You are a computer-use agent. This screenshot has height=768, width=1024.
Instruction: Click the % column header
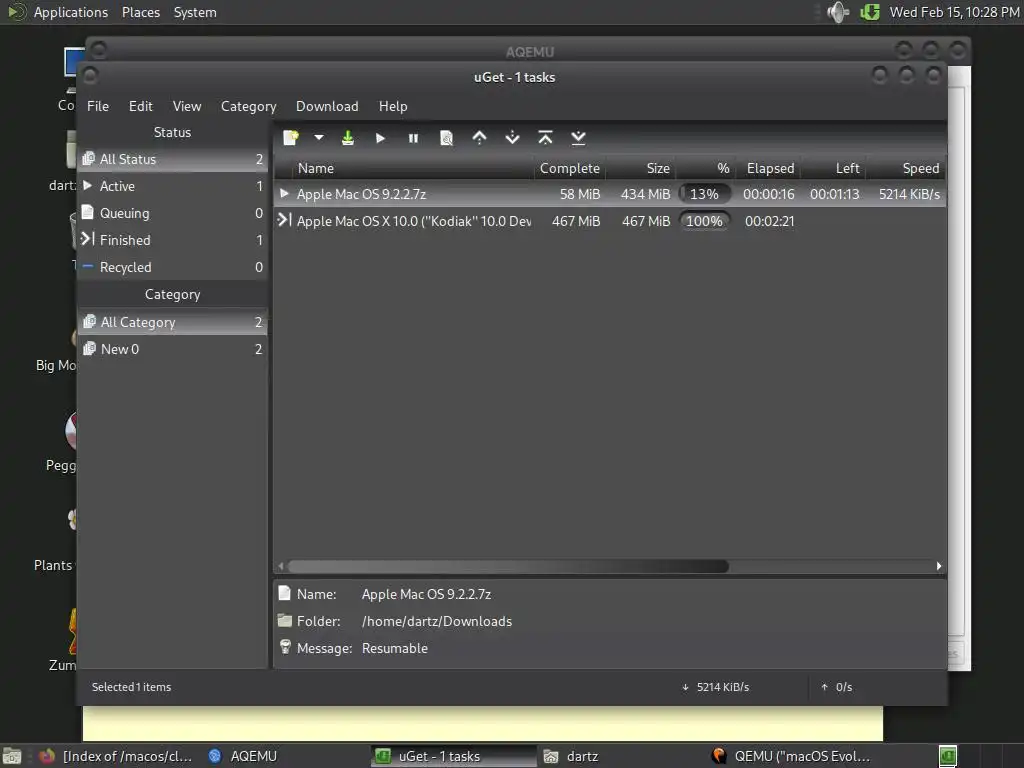705,168
